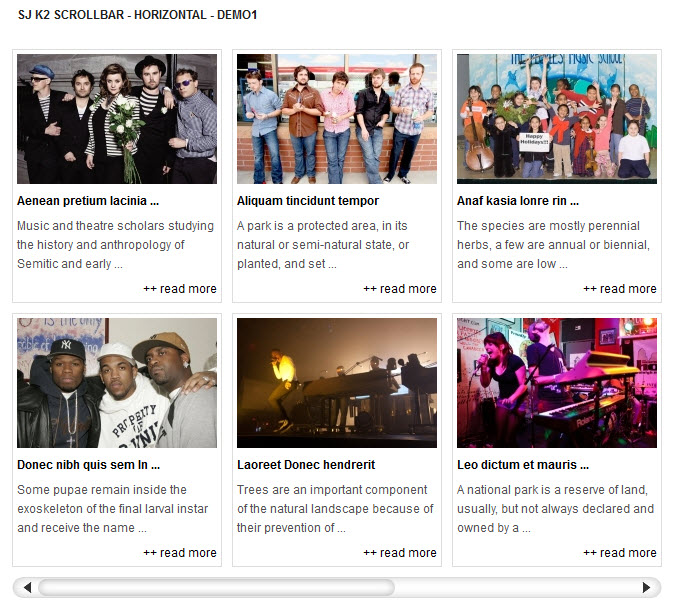The image size is (673, 607).
Task: Click read more under Donec nibh quis
Action: (x=180, y=553)
